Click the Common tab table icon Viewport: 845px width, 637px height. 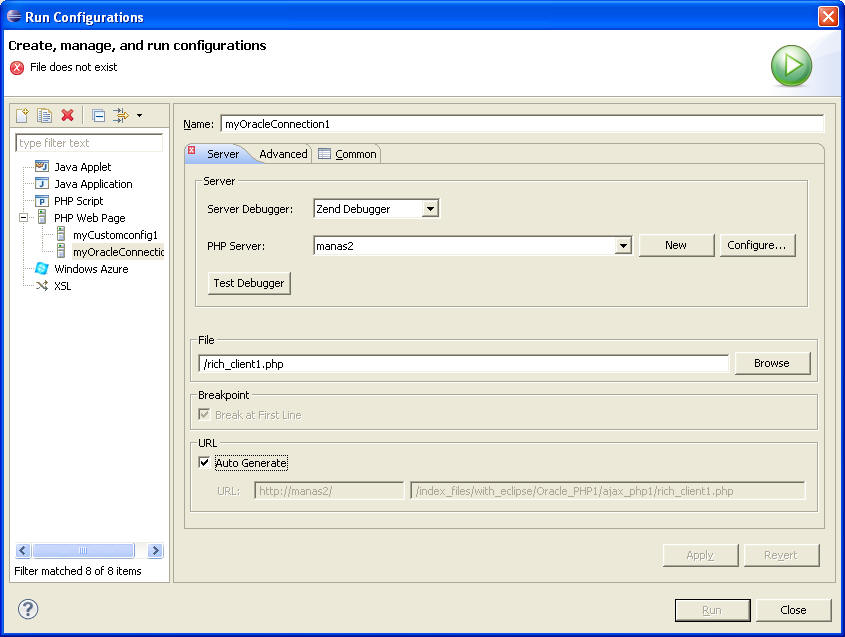pos(324,154)
